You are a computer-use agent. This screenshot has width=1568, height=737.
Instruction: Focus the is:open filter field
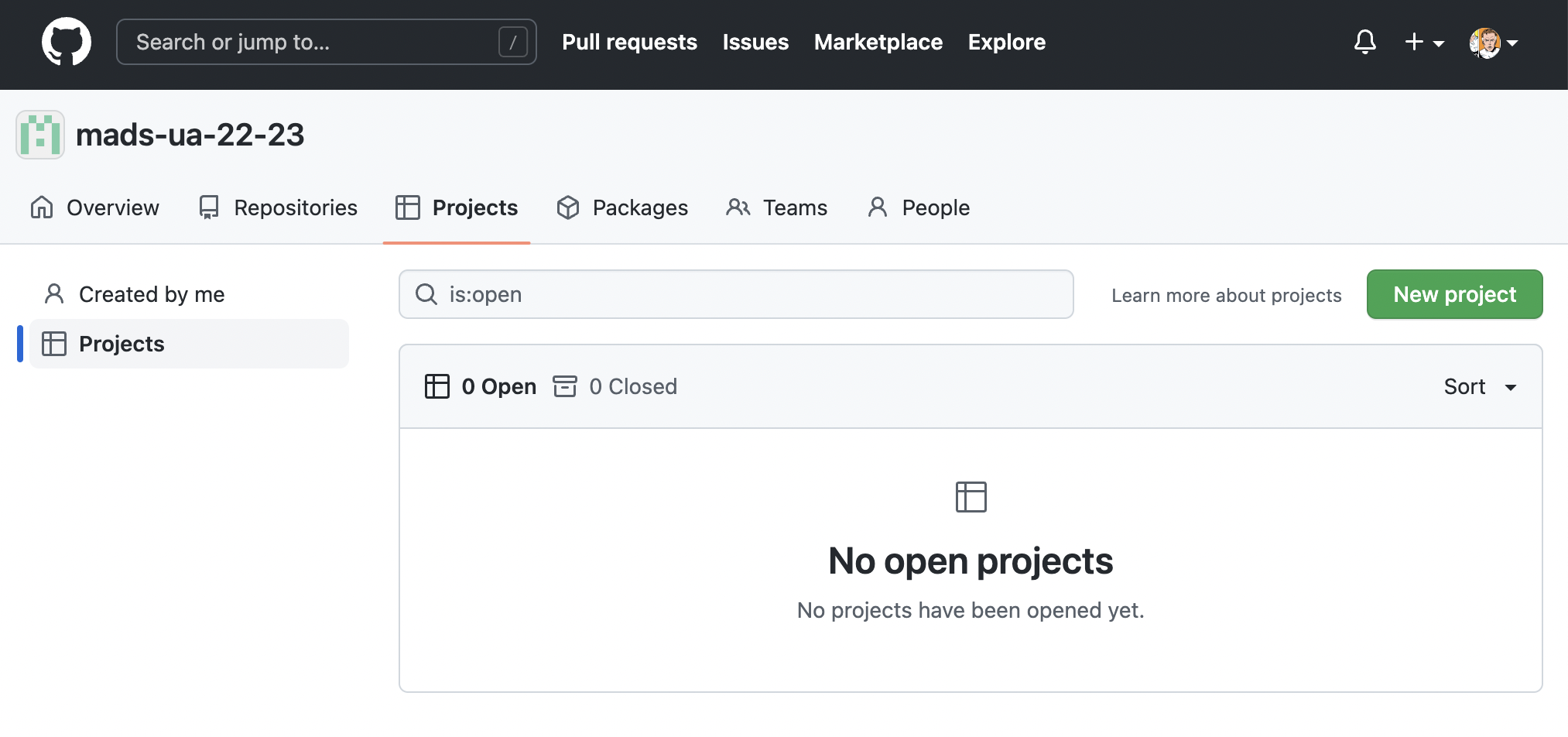736,294
